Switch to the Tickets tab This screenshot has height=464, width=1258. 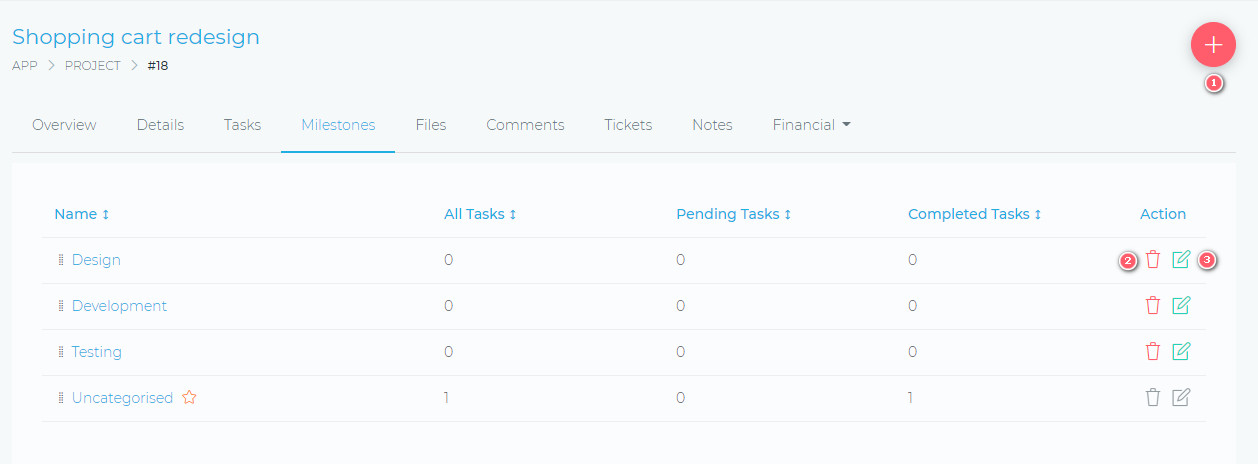(628, 125)
